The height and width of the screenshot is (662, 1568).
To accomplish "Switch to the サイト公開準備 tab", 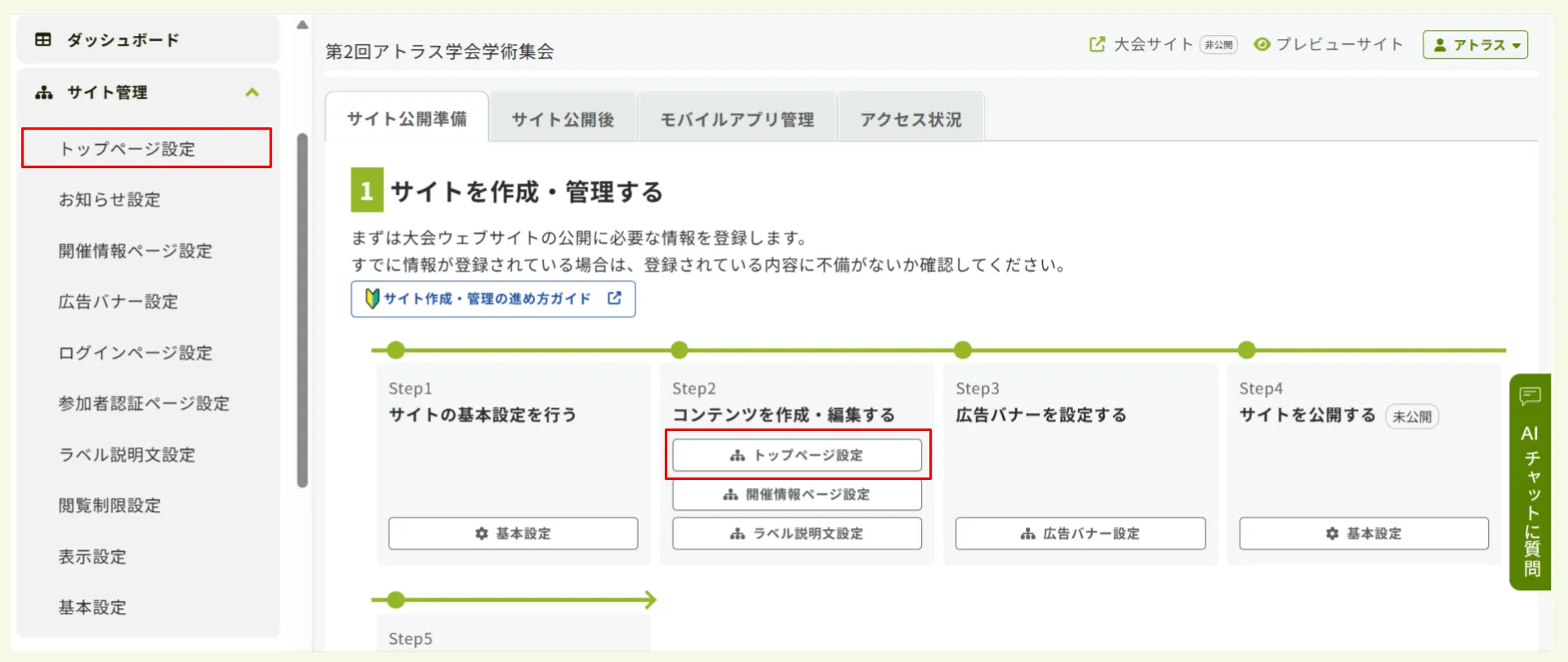I will [407, 118].
